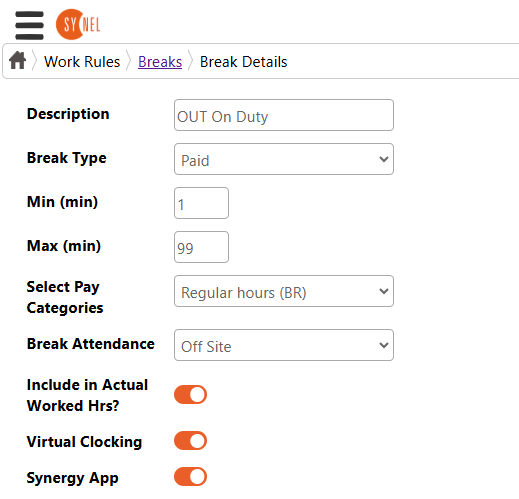Open the Break Type dropdown showing Paid
Viewport: 519px width, 499px height.
coord(284,159)
